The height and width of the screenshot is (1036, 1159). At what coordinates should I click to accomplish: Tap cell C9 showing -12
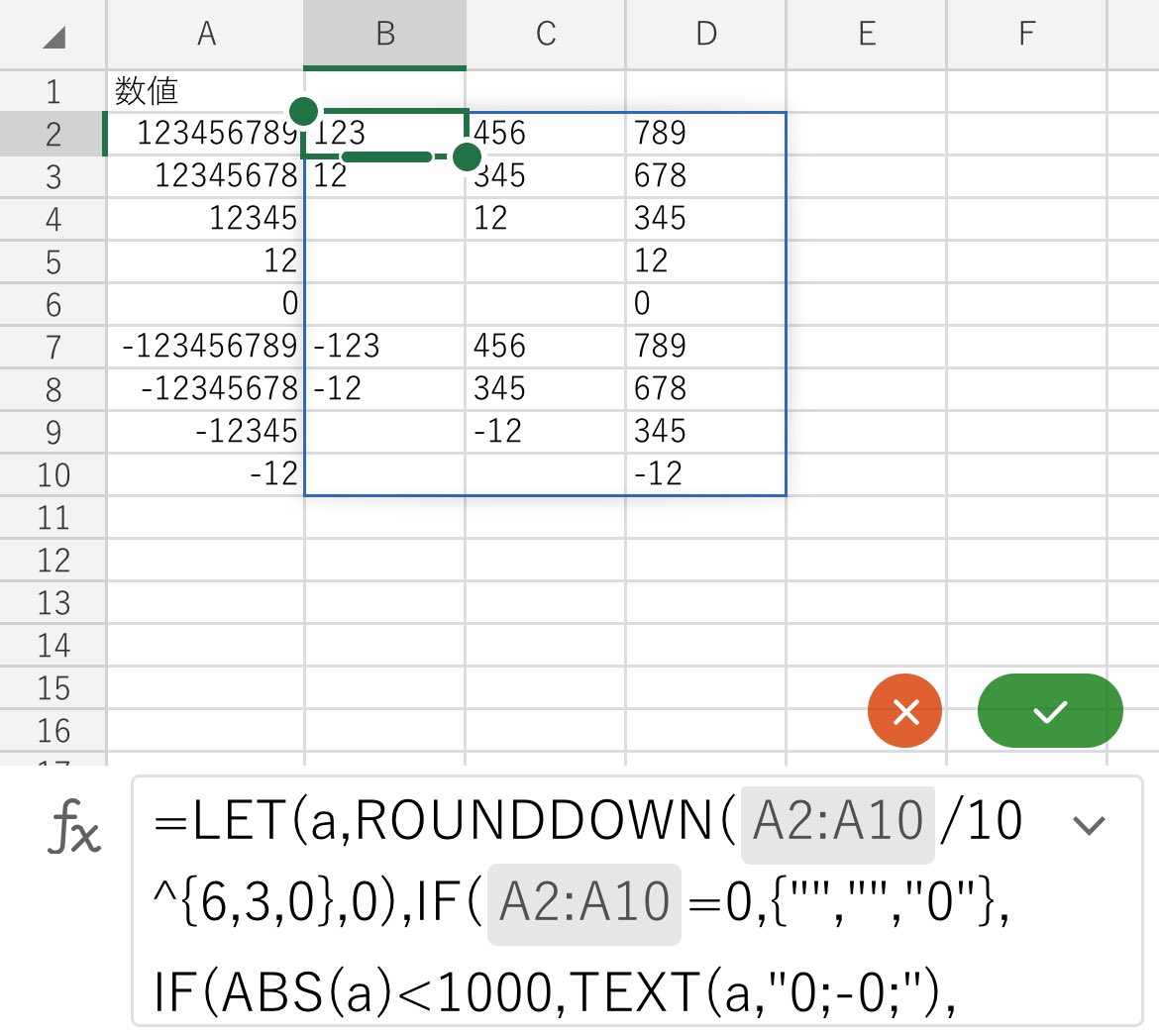click(x=546, y=432)
